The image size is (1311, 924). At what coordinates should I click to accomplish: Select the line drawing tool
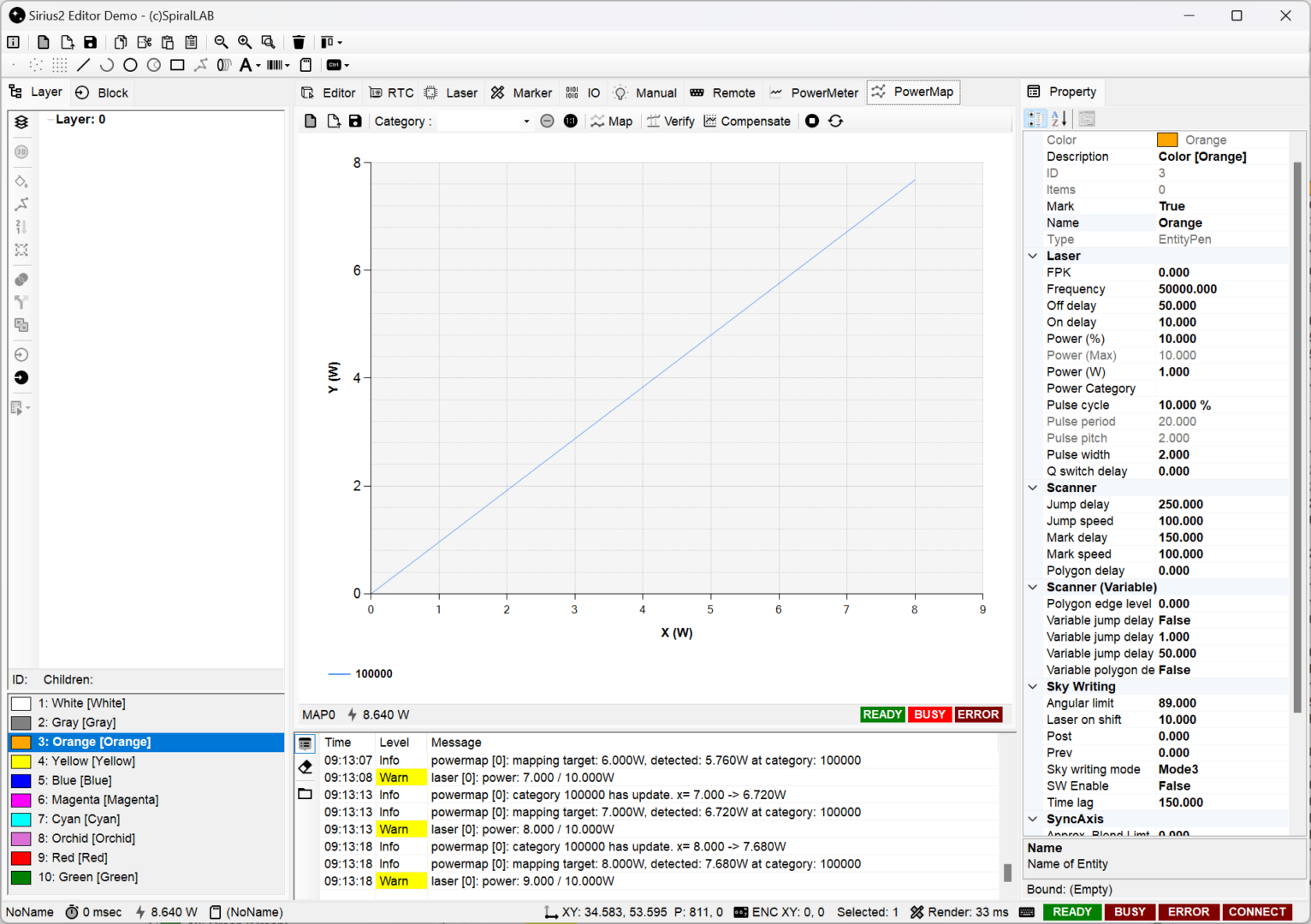83,65
